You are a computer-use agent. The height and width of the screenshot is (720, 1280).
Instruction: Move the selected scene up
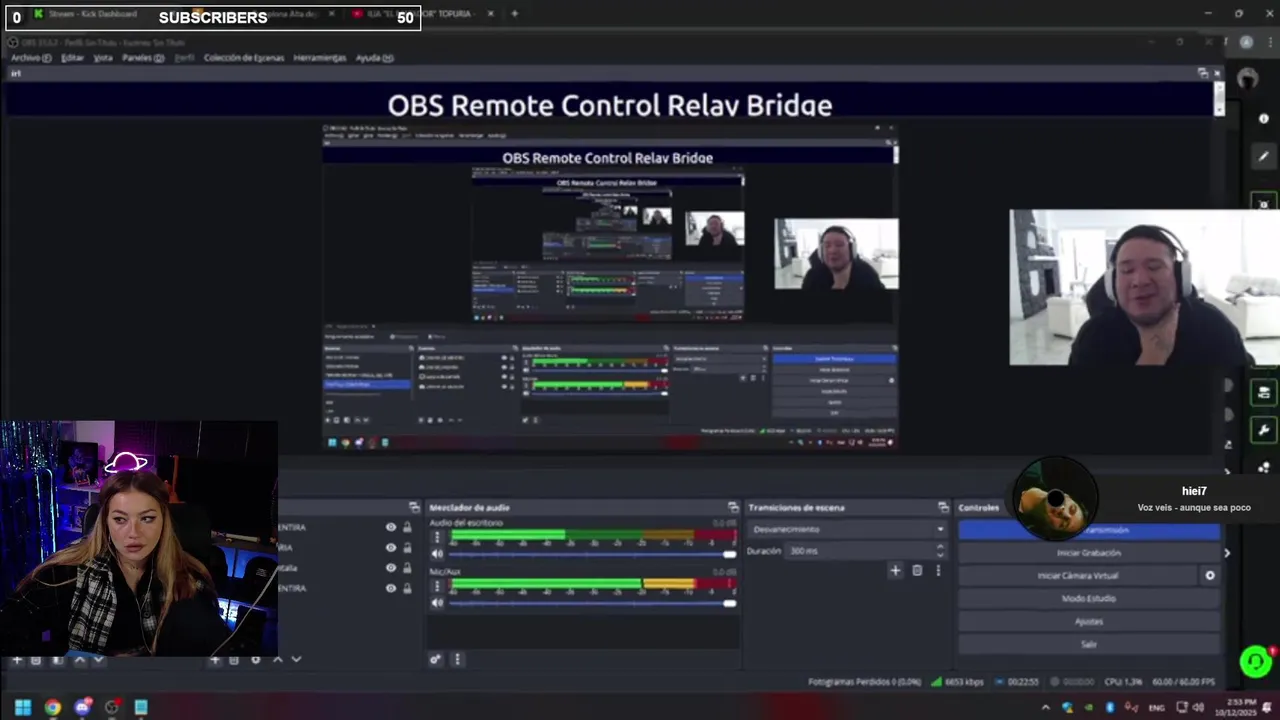[80, 660]
